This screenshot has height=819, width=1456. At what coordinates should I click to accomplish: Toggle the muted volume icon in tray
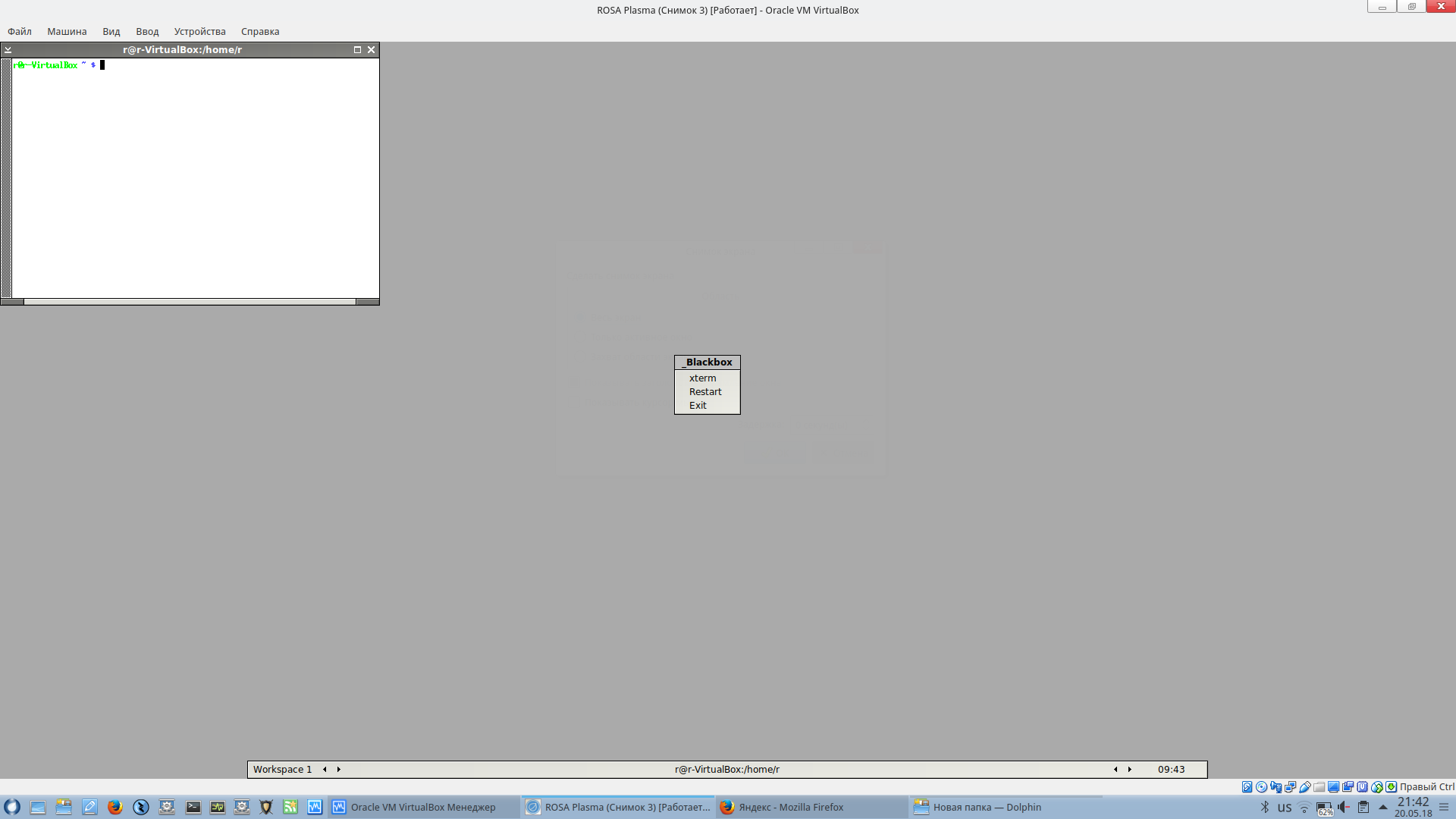coord(1344,807)
